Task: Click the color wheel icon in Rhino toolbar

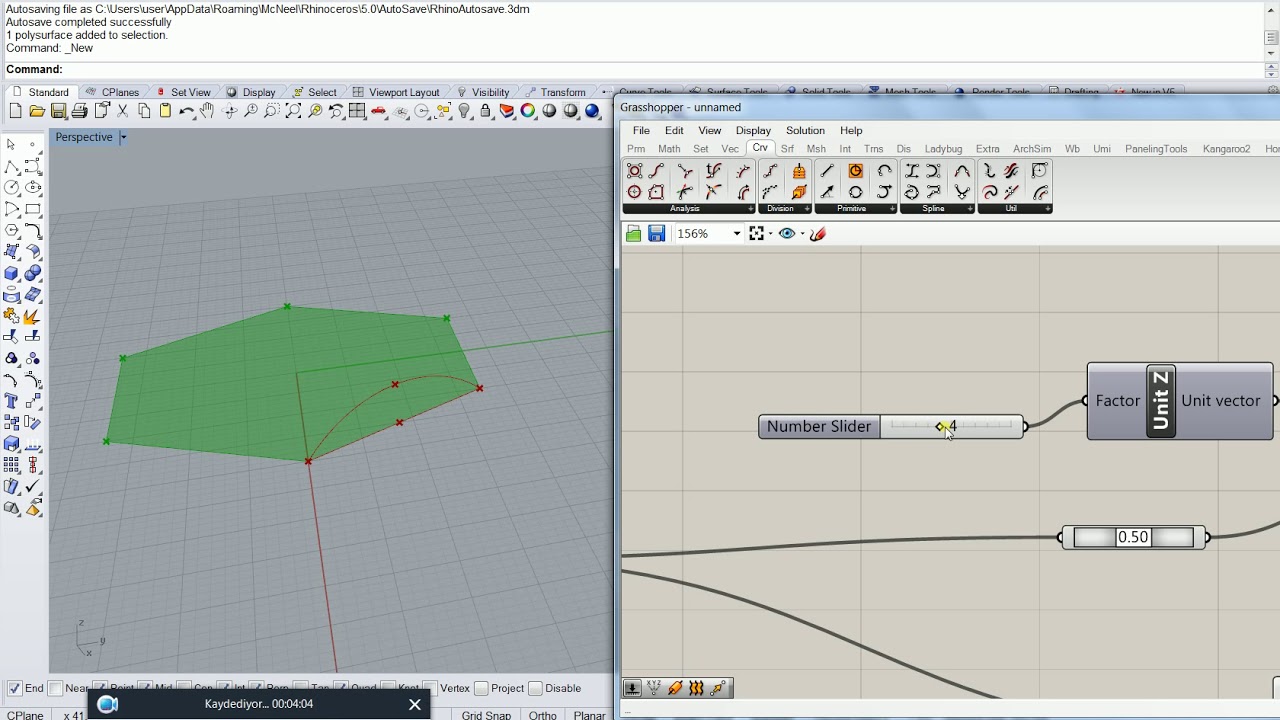Action: click(x=528, y=111)
